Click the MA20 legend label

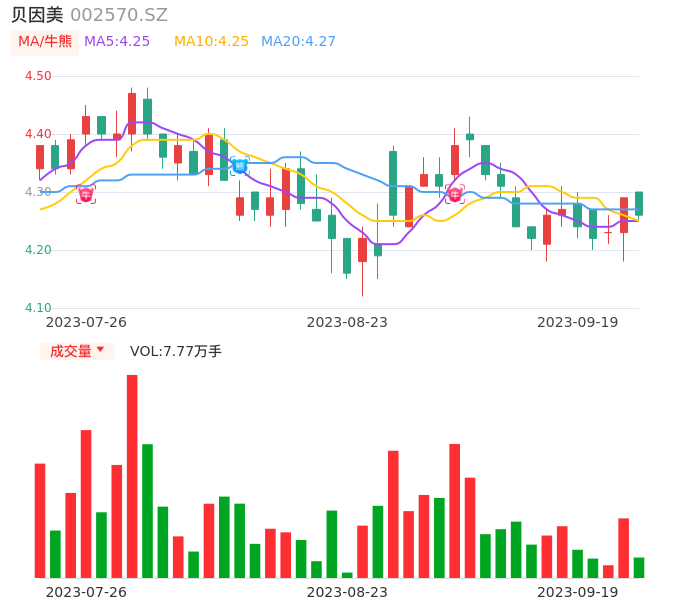click(x=298, y=42)
